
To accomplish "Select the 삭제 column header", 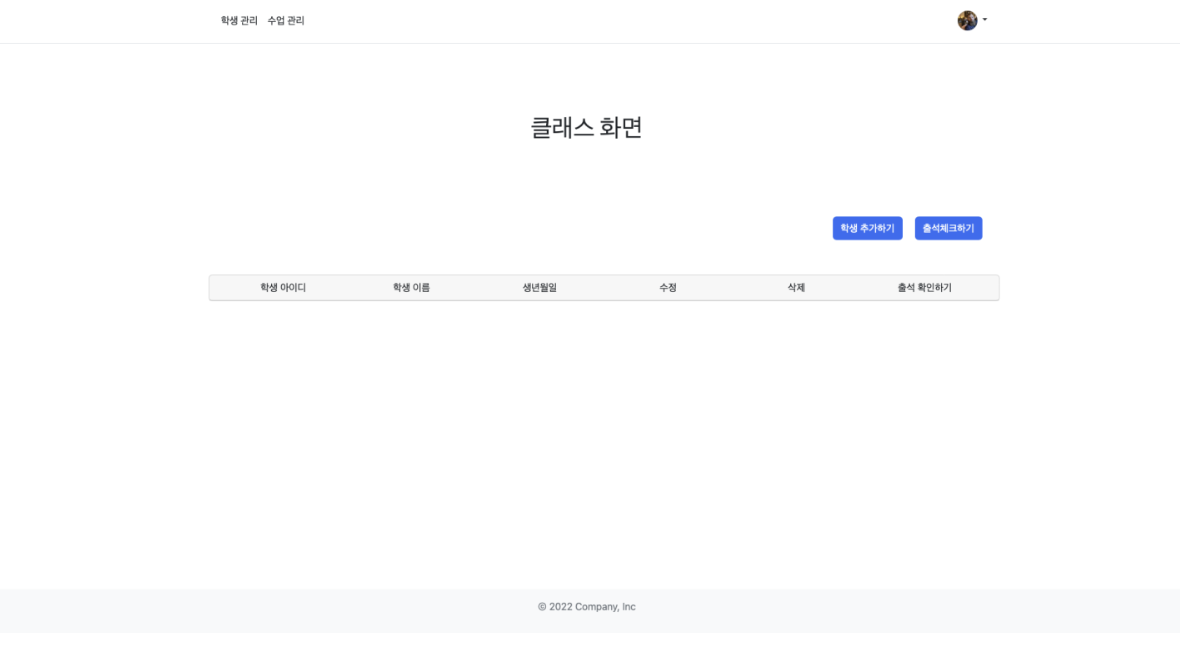I will (x=796, y=288).
